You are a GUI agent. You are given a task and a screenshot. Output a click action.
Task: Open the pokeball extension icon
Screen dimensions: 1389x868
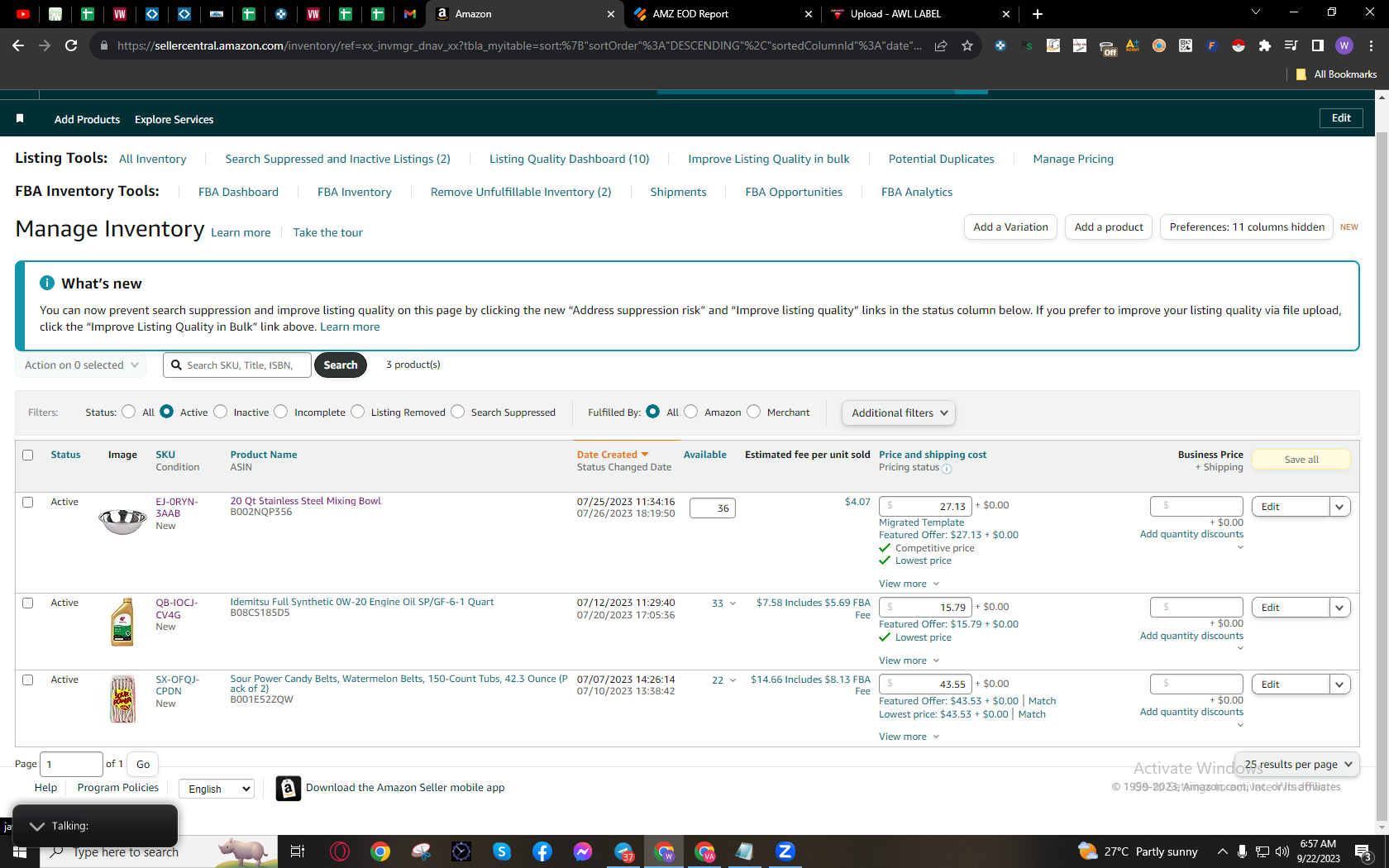pos(1239,45)
